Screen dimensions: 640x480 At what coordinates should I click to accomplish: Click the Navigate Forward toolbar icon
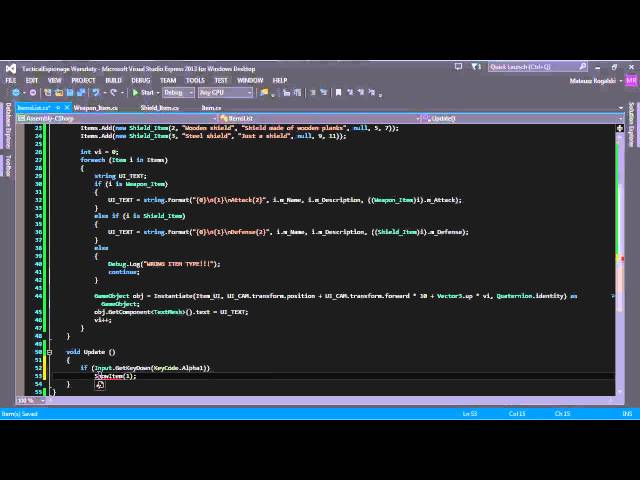click(x=33, y=93)
